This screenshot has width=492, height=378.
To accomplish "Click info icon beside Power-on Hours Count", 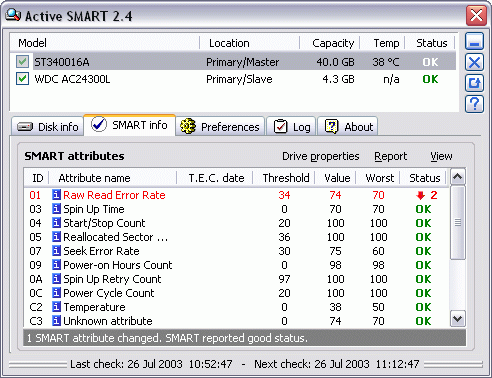I will click(x=56, y=265).
